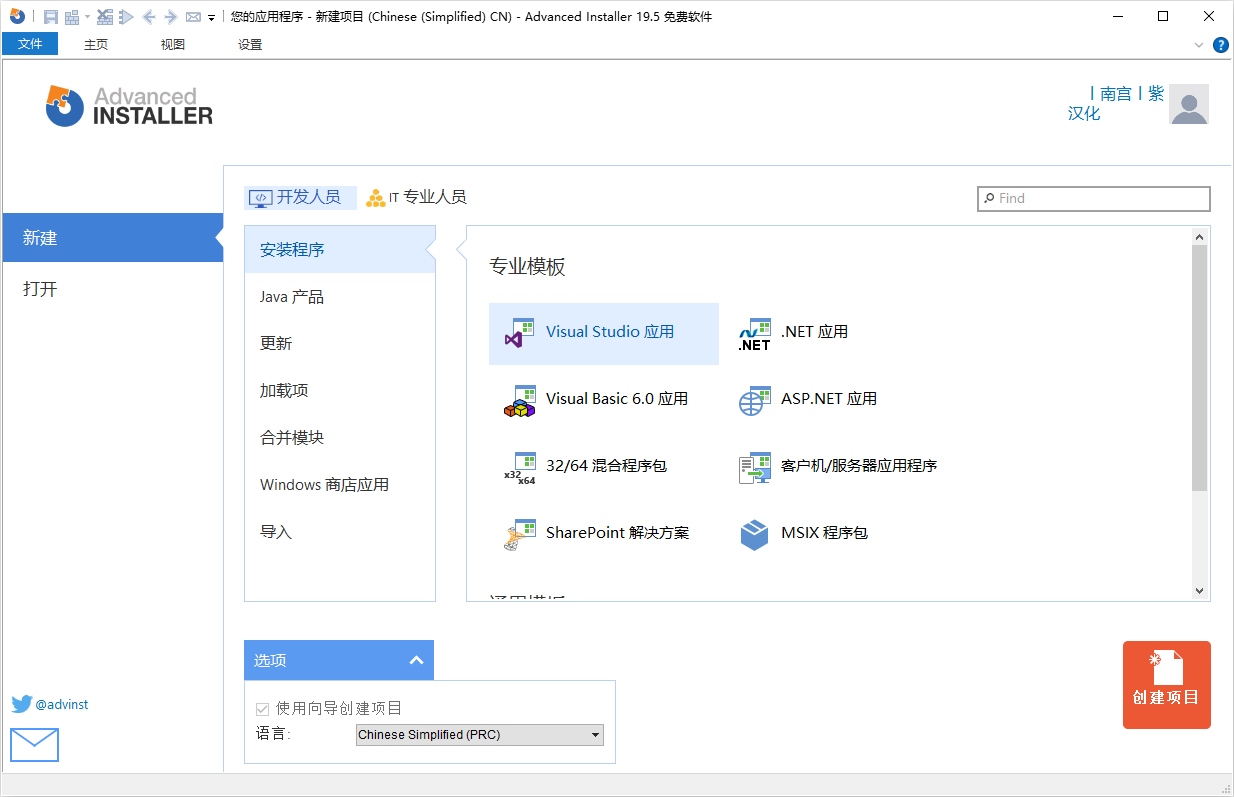Open the Build icon's dropdown arrow

tap(87, 17)
